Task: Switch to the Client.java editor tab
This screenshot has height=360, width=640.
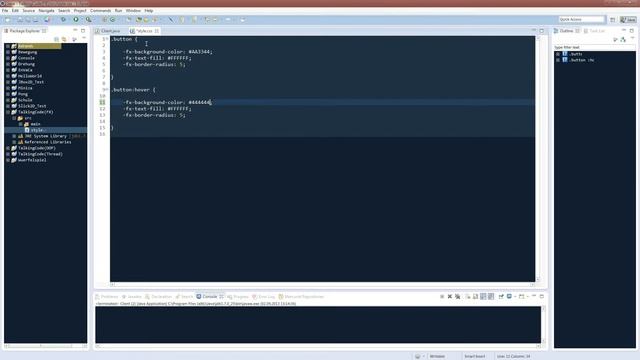Action: [x=108, y=31]
